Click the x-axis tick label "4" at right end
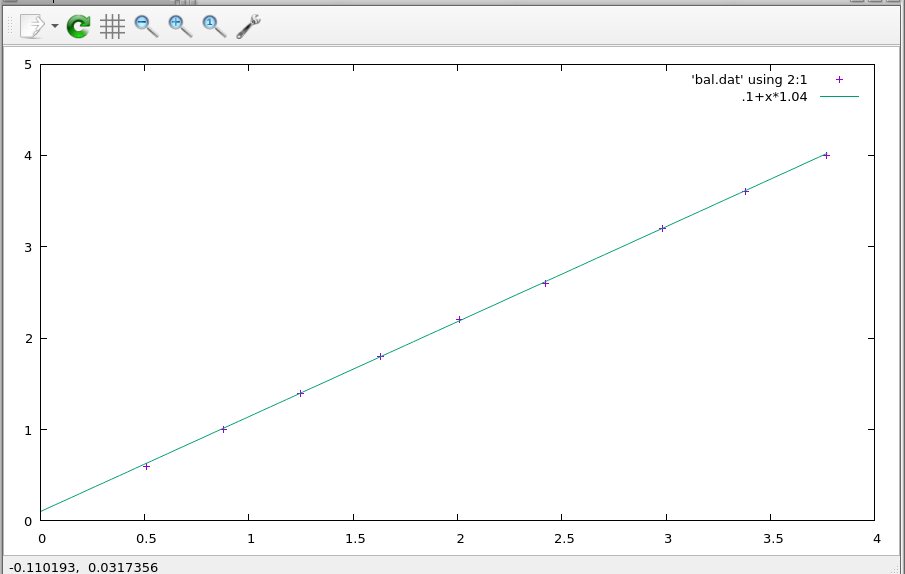 (877, 539)
